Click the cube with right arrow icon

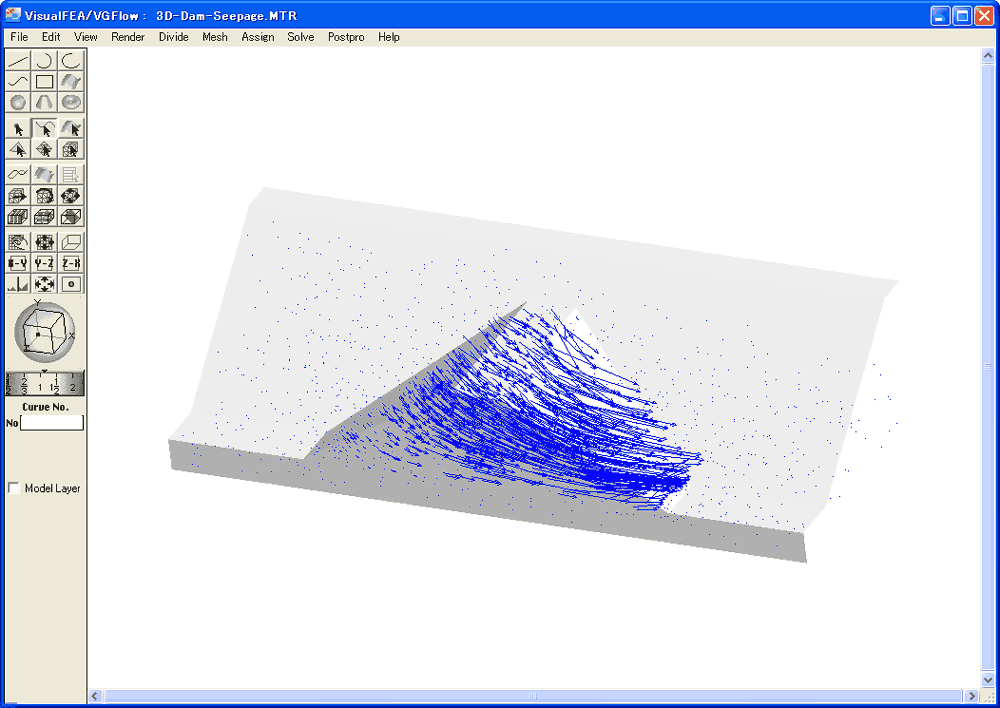pos(18,195)
